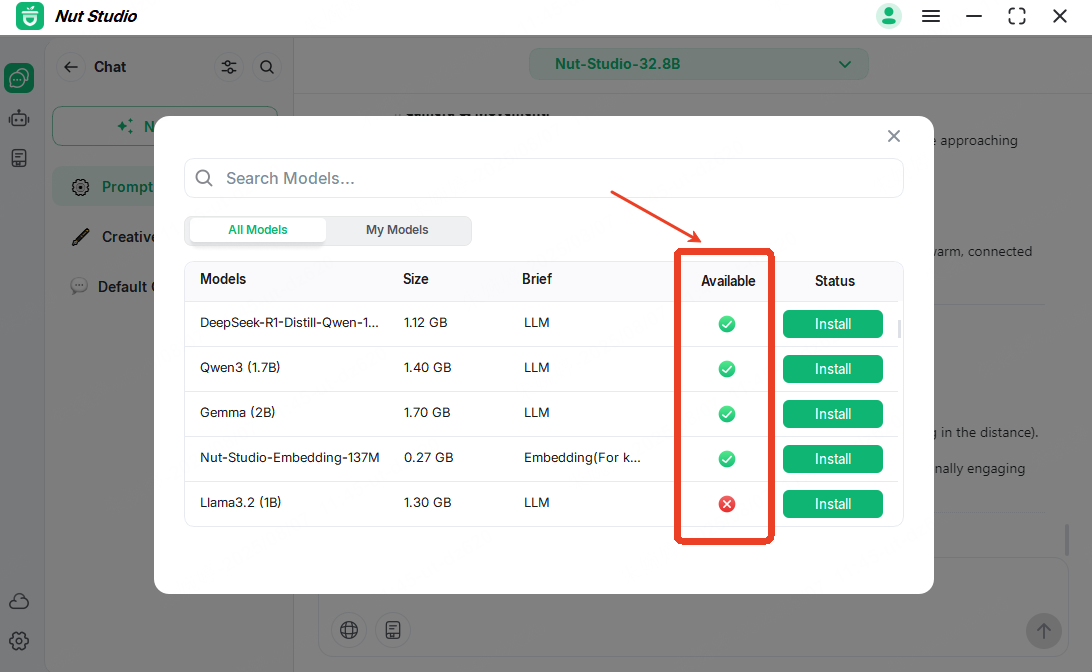
Task: Open the hamburger menu in title bar
Action: pos(931,16)
